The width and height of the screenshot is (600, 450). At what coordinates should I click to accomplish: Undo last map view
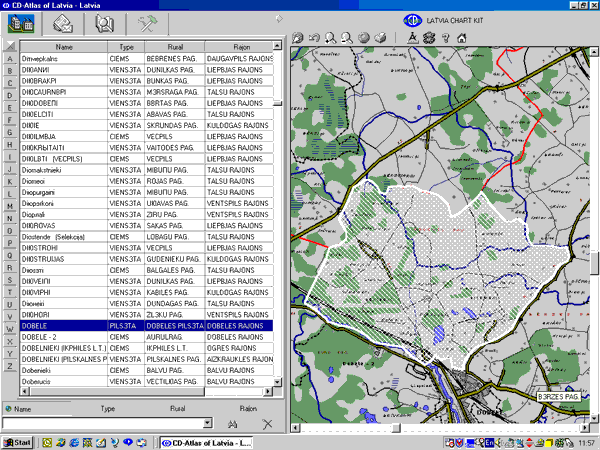(x=314, y=38)
